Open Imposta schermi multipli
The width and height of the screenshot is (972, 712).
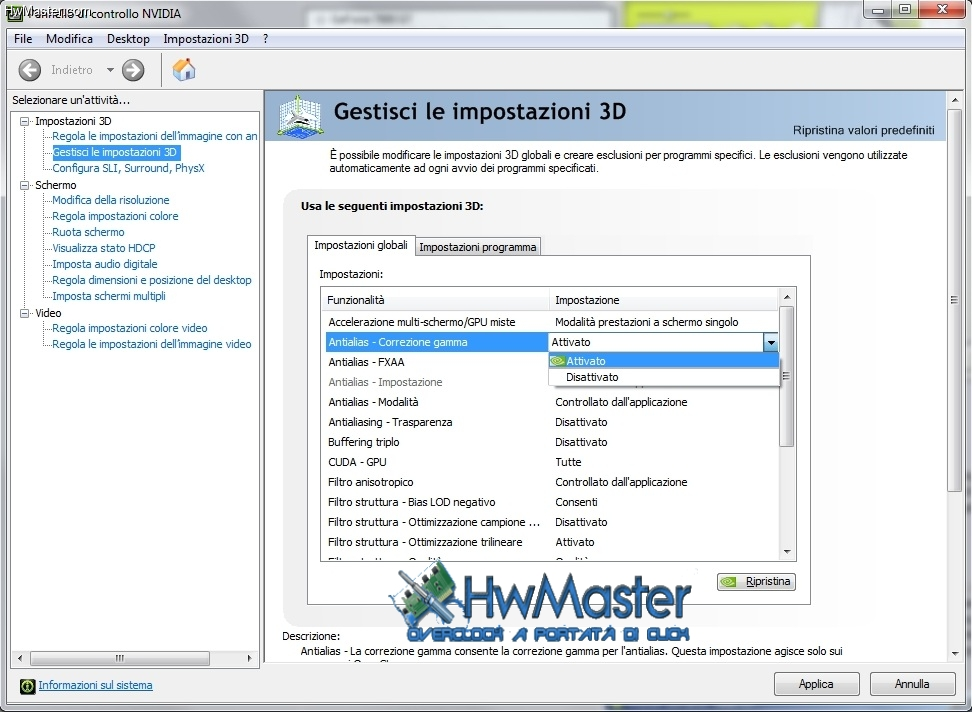(109, 297)
